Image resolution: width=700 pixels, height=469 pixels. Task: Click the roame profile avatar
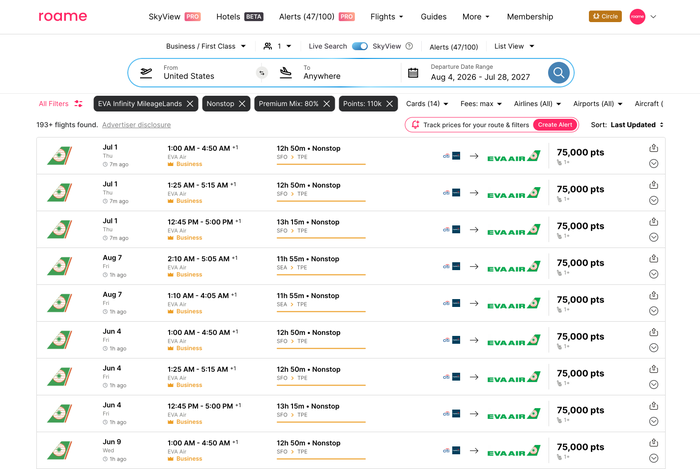pos(637,17)
